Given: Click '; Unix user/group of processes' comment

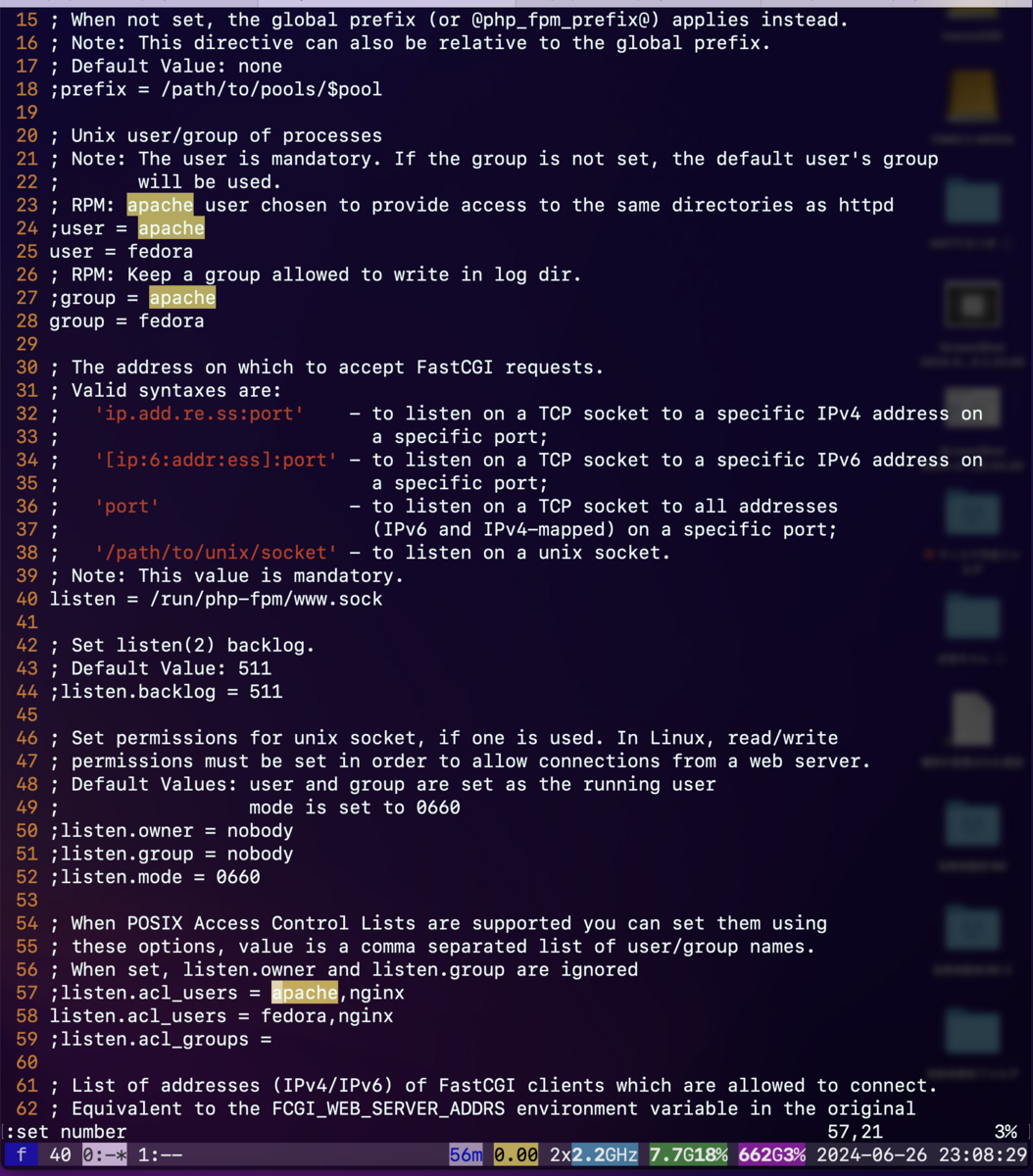Looking at the screenshot, I should (216, 135).
